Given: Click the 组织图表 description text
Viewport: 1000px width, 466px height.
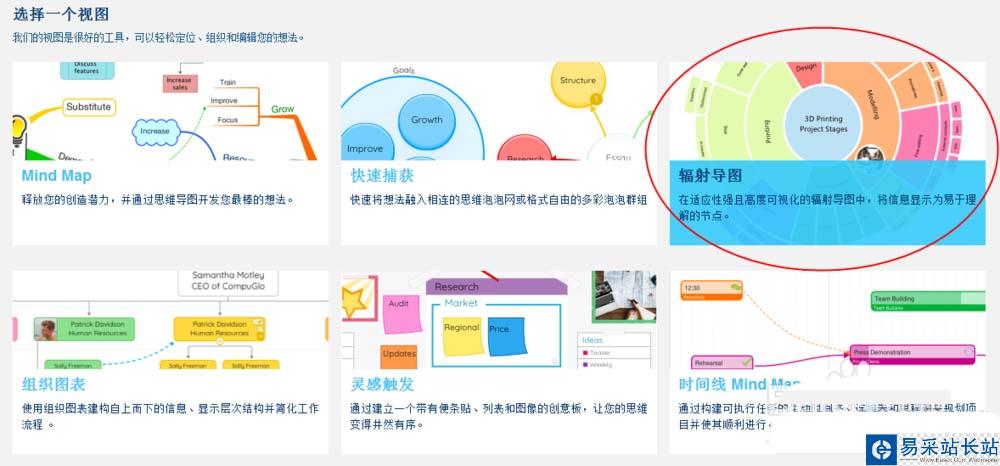Looking at the screenshot, I should [170, 416].
